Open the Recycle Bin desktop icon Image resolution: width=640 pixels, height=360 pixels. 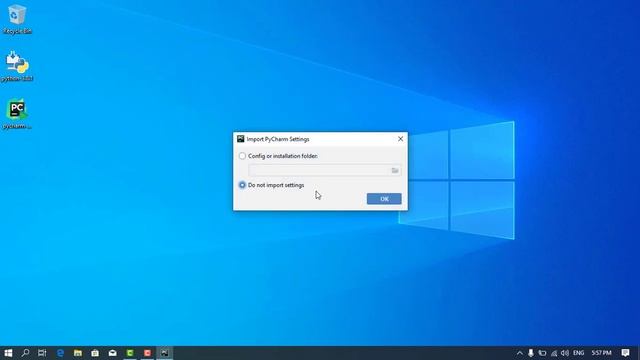coord(17,19)
